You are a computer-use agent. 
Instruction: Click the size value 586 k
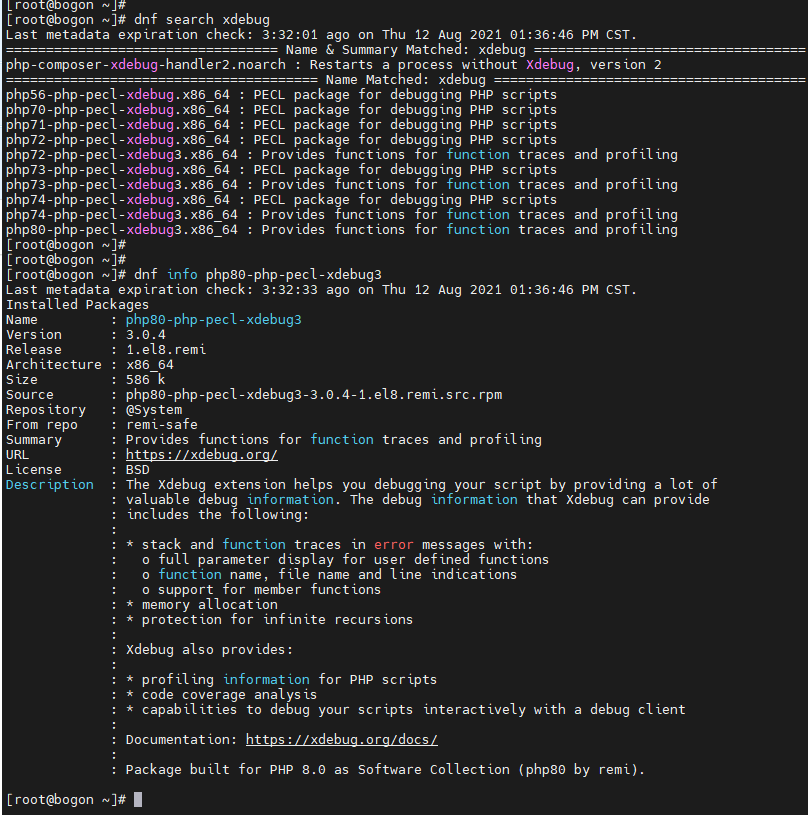click(145, 380)
